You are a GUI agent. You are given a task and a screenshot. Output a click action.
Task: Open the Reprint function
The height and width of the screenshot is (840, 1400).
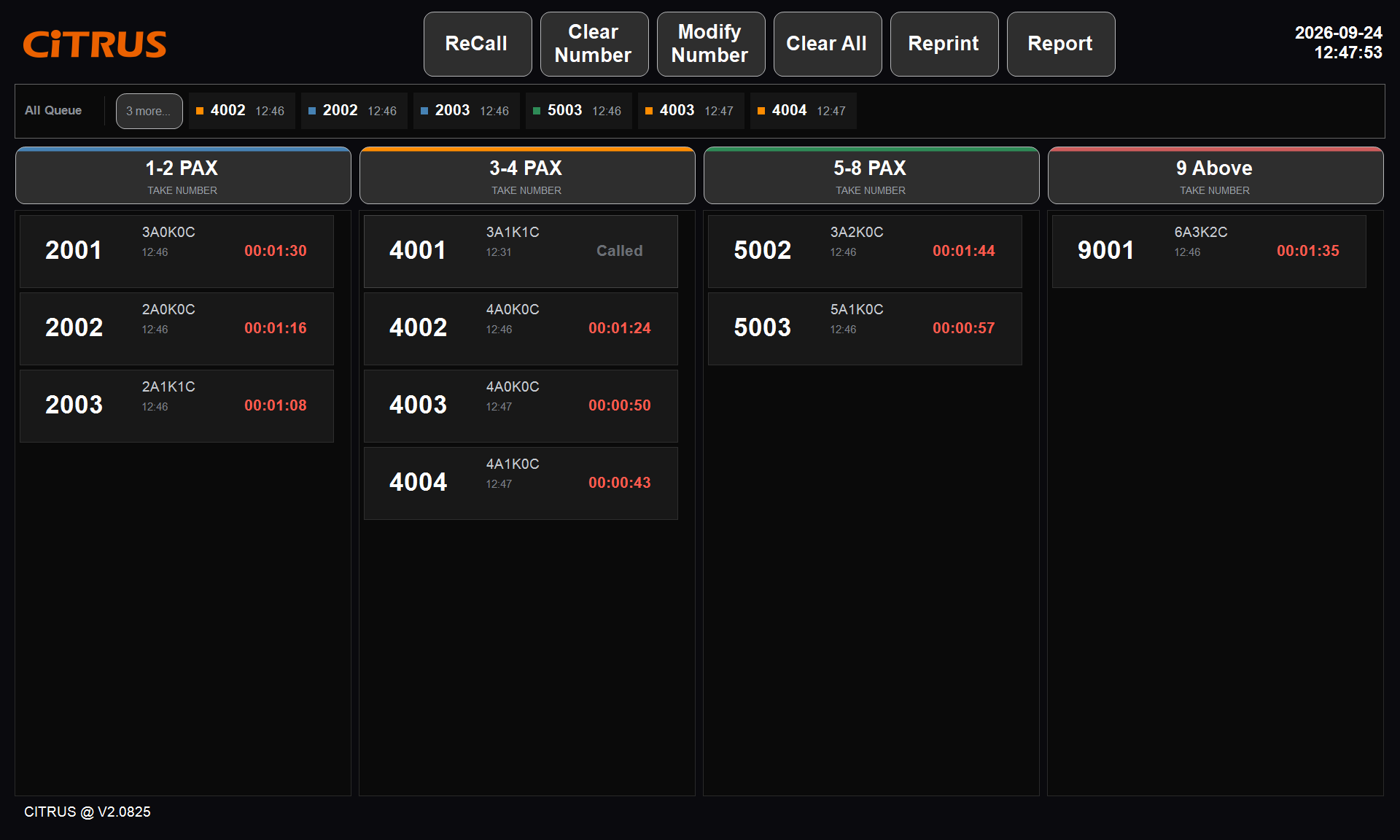pyautogui.click(x=944, y=44)
